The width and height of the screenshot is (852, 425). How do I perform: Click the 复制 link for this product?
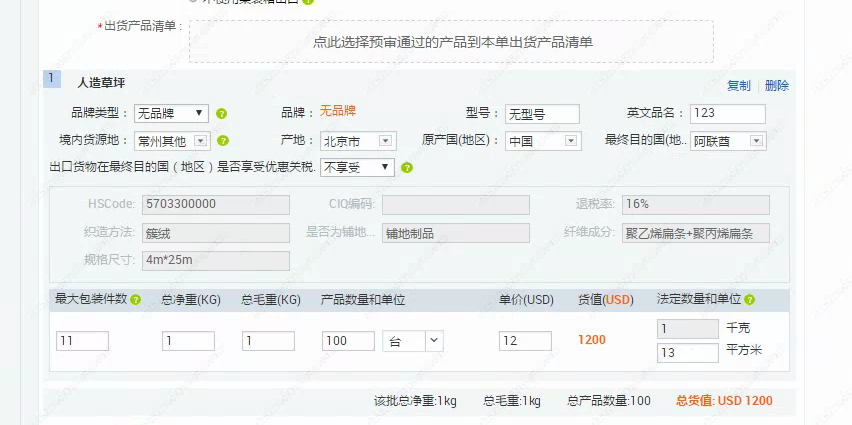click(x=738, y=86)
